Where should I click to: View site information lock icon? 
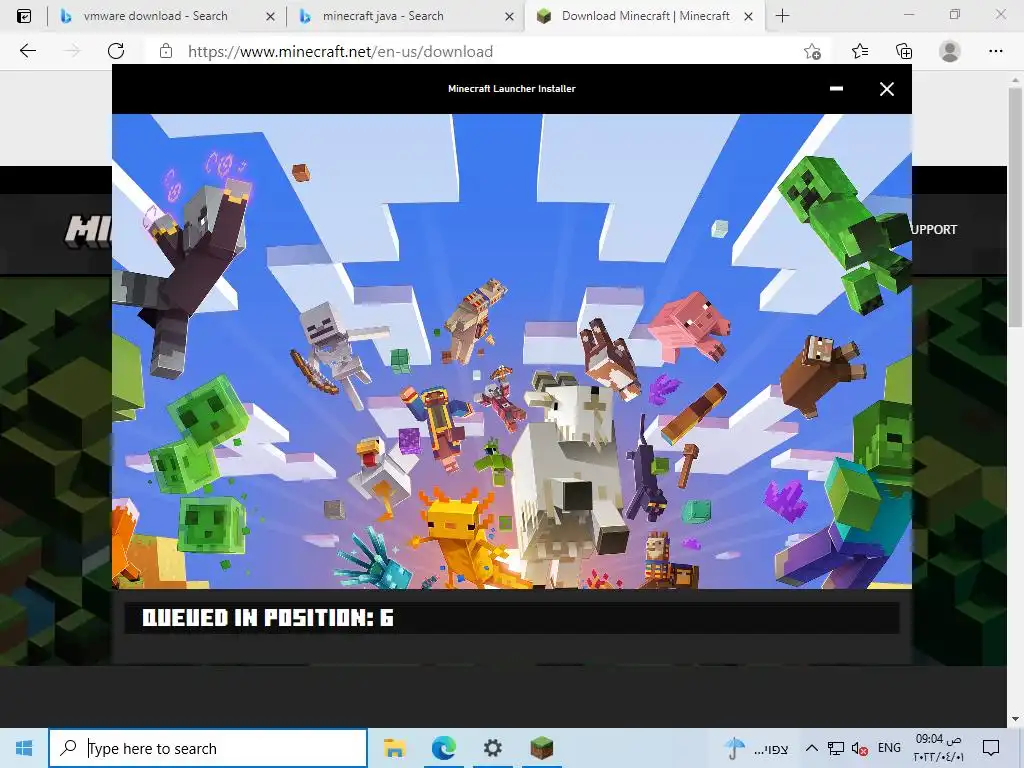coord(166,52)
